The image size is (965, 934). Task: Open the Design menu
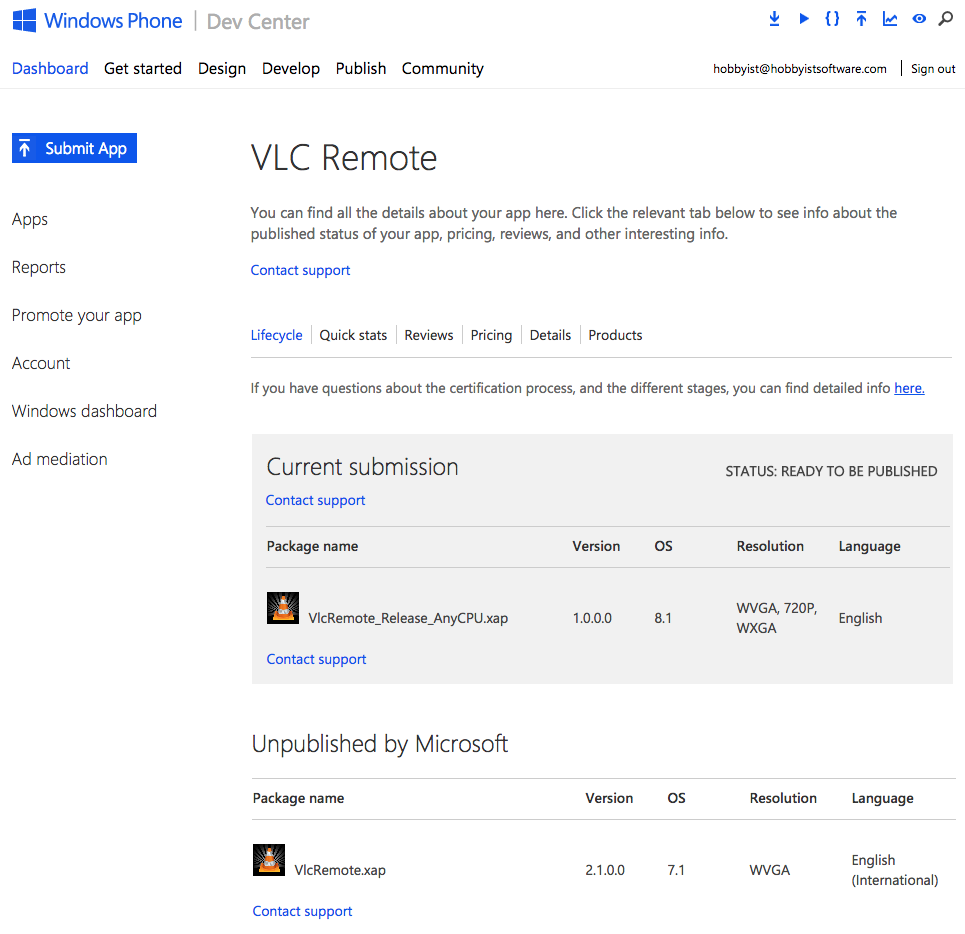pos(222,68)
